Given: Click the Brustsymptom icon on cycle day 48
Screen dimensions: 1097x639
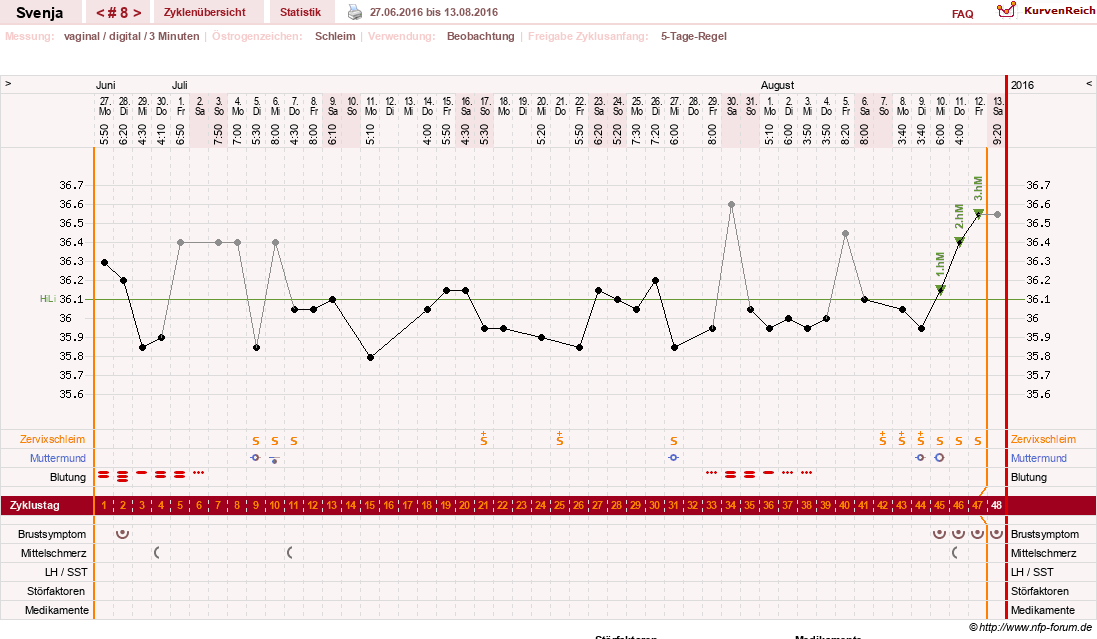Looking at the screenshot, I should (996, 534).
